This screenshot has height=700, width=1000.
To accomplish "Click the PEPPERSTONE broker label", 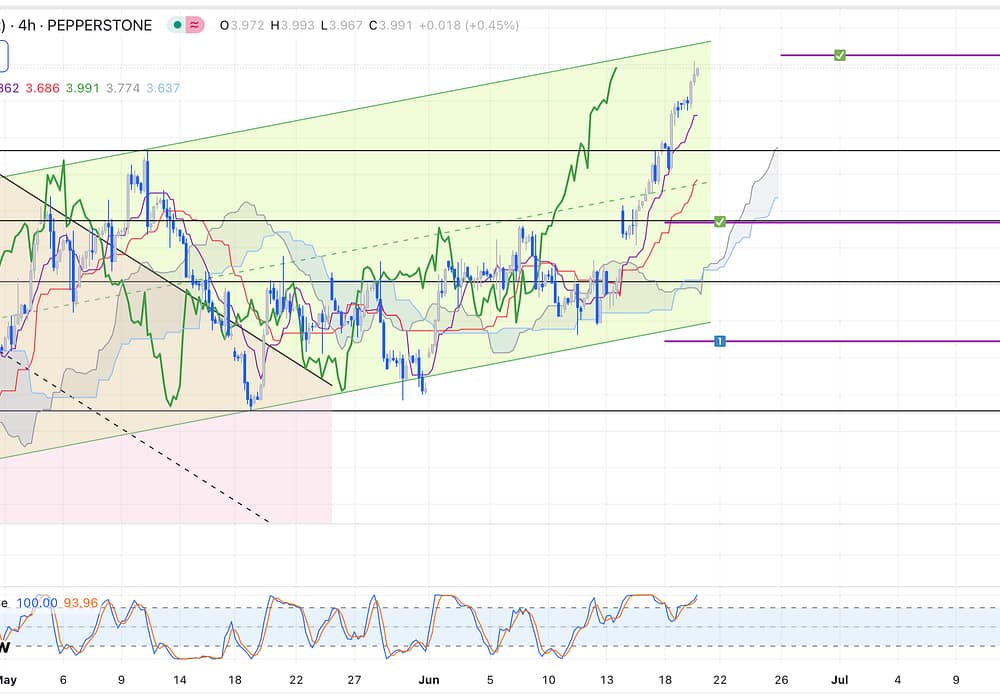I will pyautogui.click(x=103, y=25).
